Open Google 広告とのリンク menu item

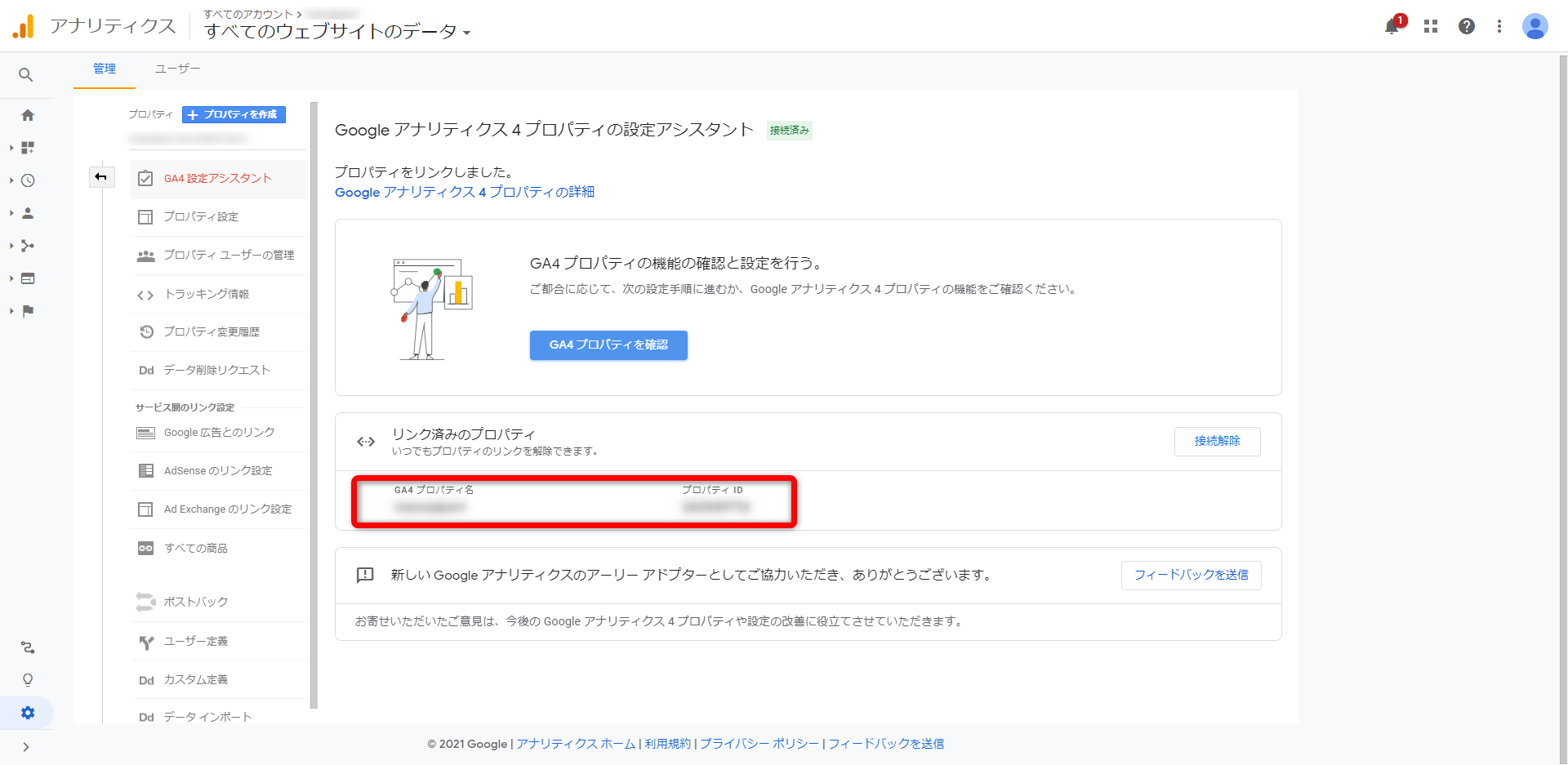click(217, 433)
